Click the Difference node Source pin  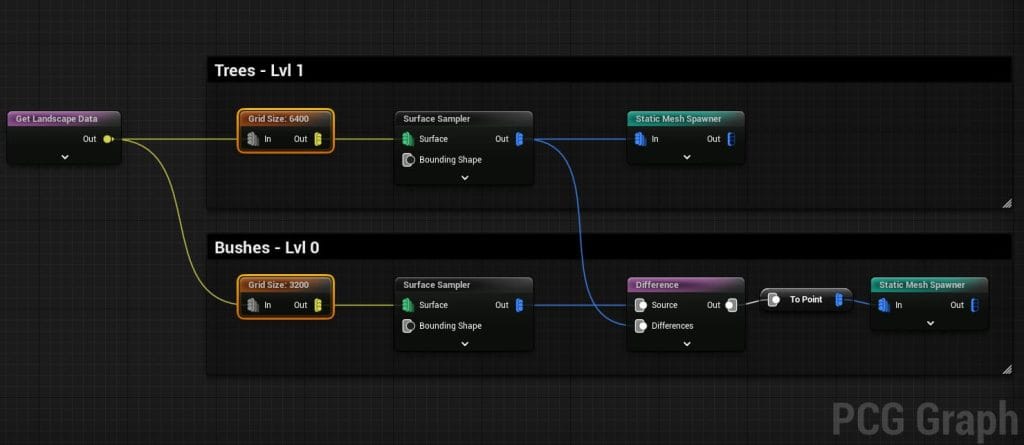point(640,305)
